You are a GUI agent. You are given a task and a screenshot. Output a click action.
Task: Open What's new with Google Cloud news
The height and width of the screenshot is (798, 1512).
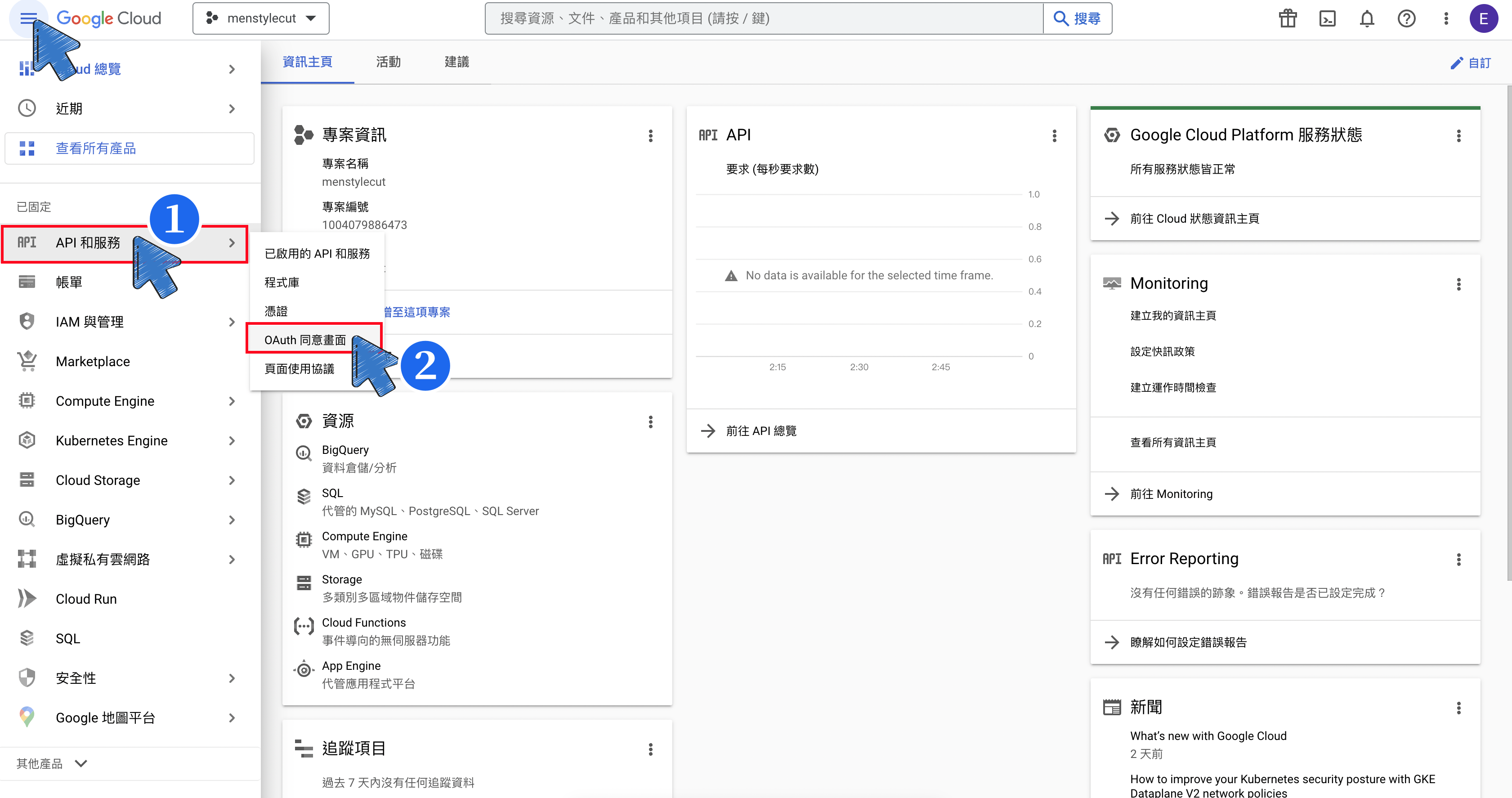[x=1208, y=736]
